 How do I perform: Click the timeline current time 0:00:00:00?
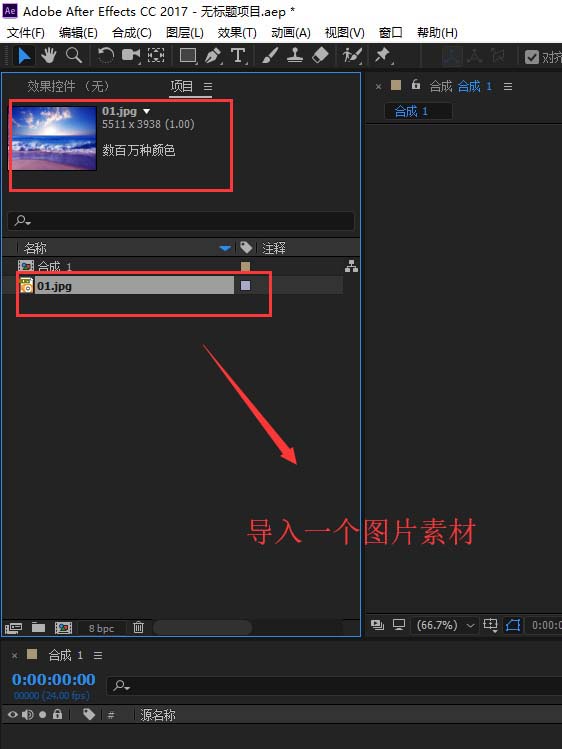pyautogui.click(x=53, y=679)
